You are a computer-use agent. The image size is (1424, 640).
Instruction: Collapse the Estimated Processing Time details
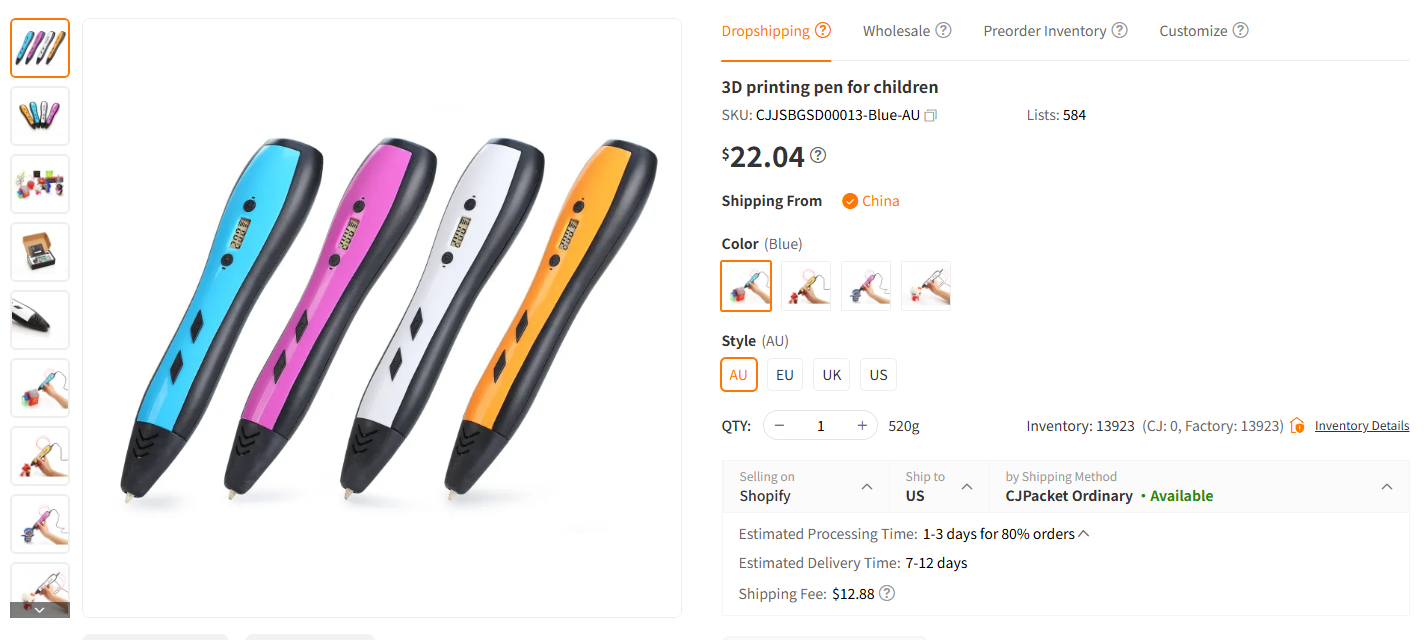1082,533
